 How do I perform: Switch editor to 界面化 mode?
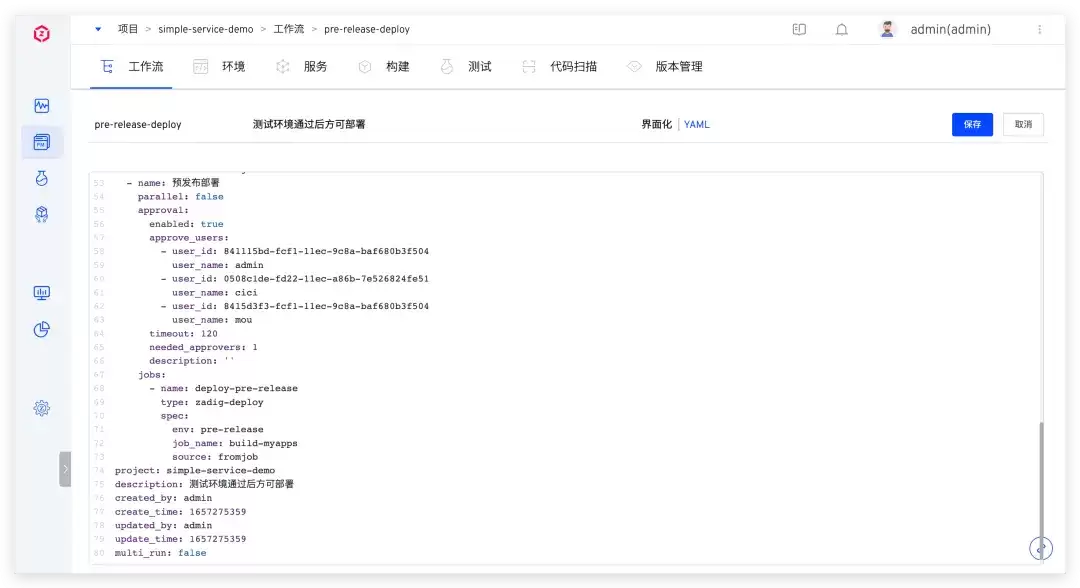point(656,125)
